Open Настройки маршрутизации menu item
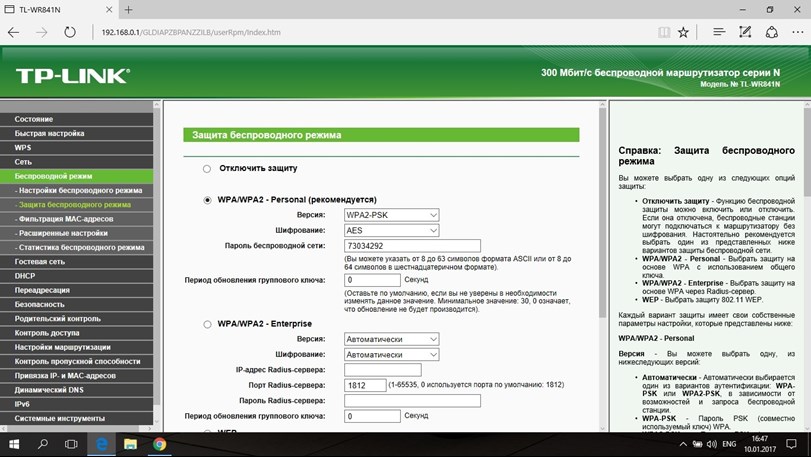The width and height of the screenshot is (811, 457). click(77, 347)
